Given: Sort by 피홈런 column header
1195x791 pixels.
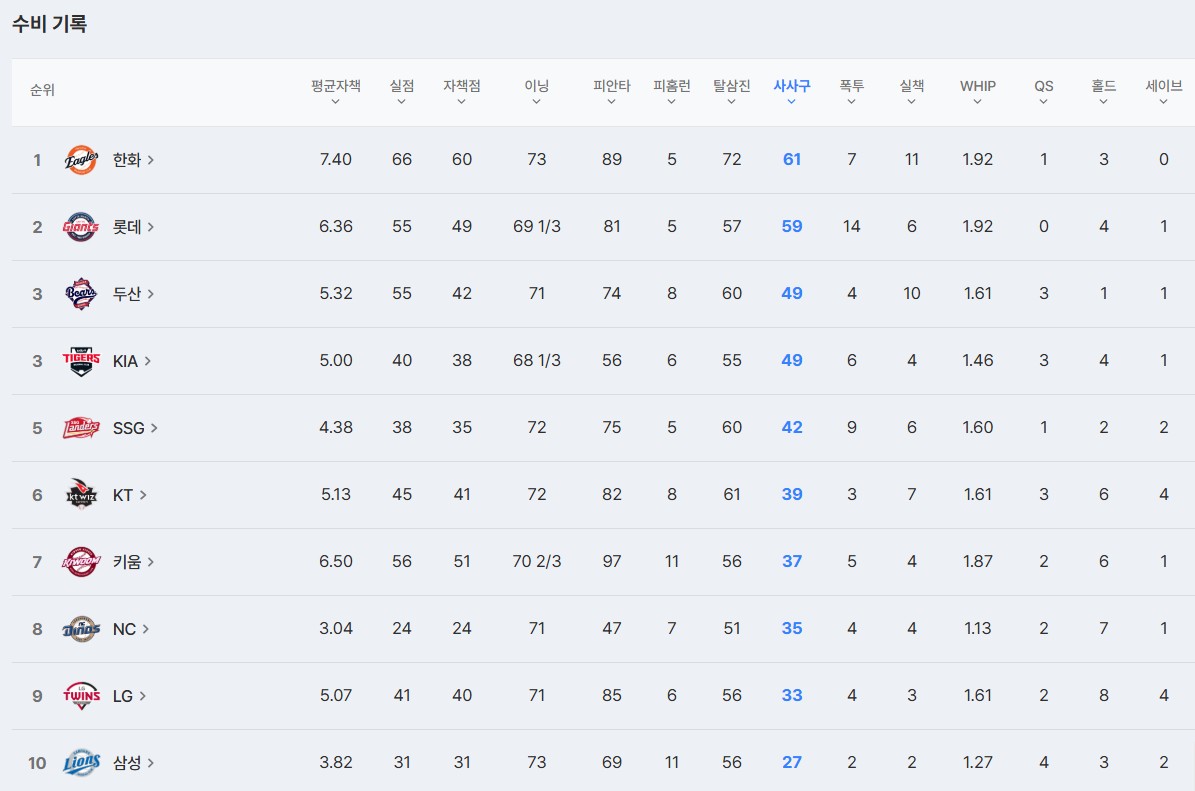Looking at the screenshot, I should (671, 91).
